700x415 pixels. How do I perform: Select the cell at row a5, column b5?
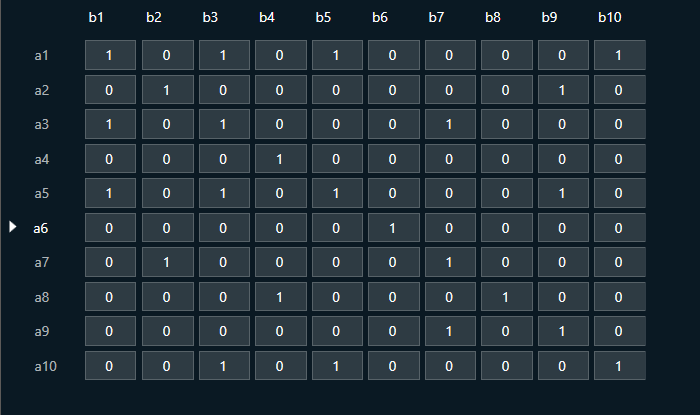point(337,193)
